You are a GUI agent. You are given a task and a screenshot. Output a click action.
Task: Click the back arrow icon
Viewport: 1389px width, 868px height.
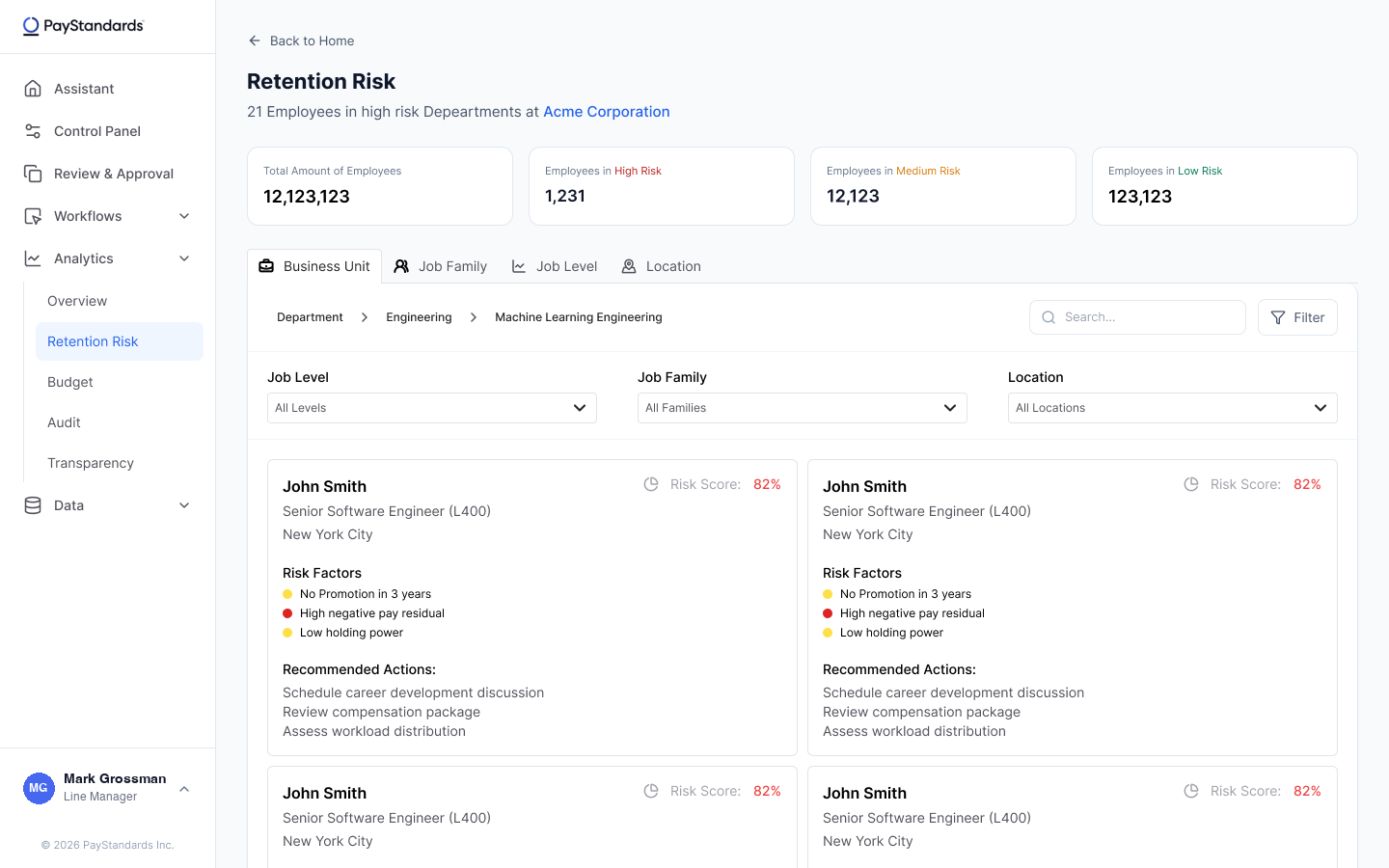[x=255, y=41]
